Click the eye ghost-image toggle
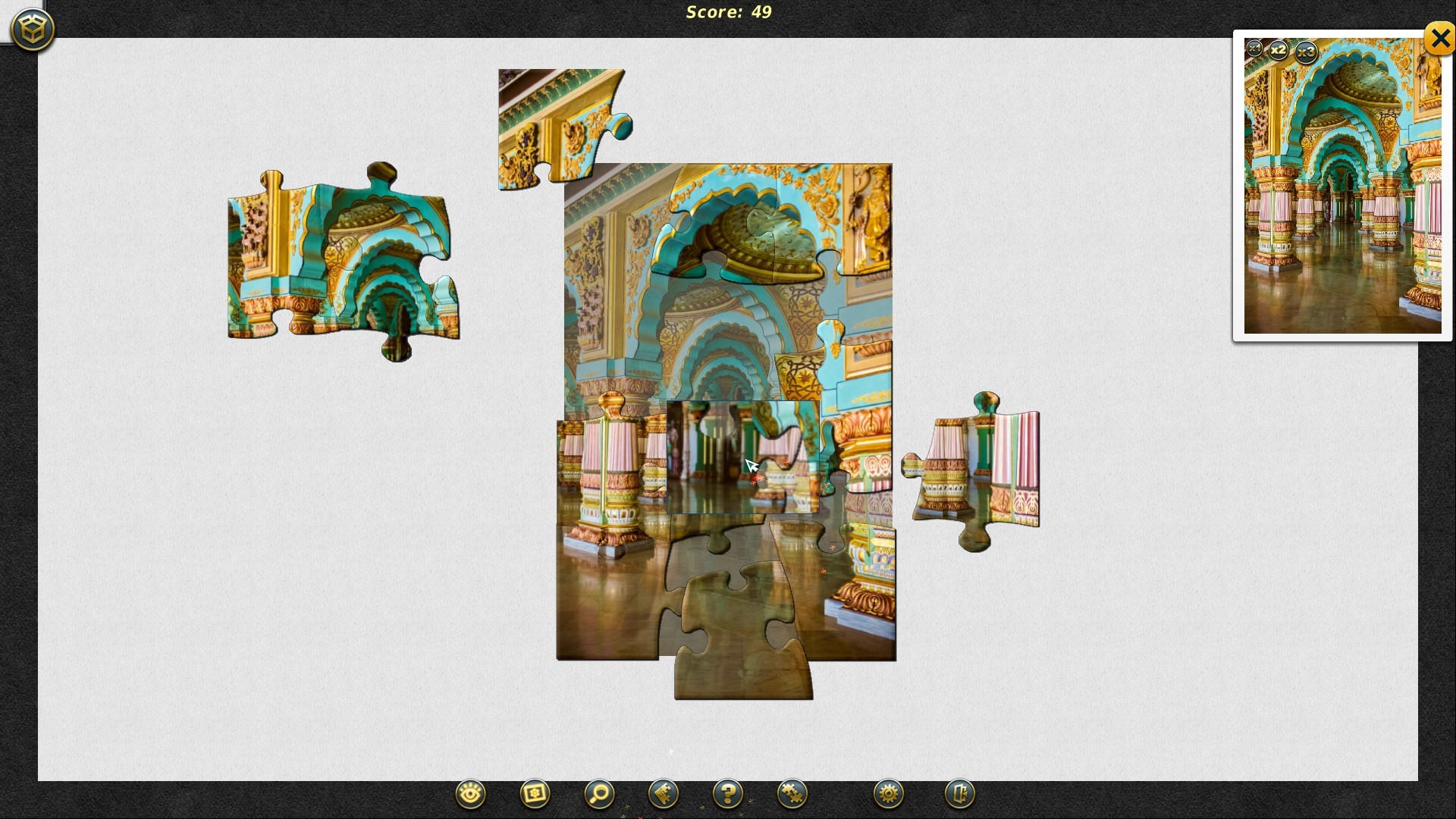Screen dimensions: 1456x819 point(470,794)
